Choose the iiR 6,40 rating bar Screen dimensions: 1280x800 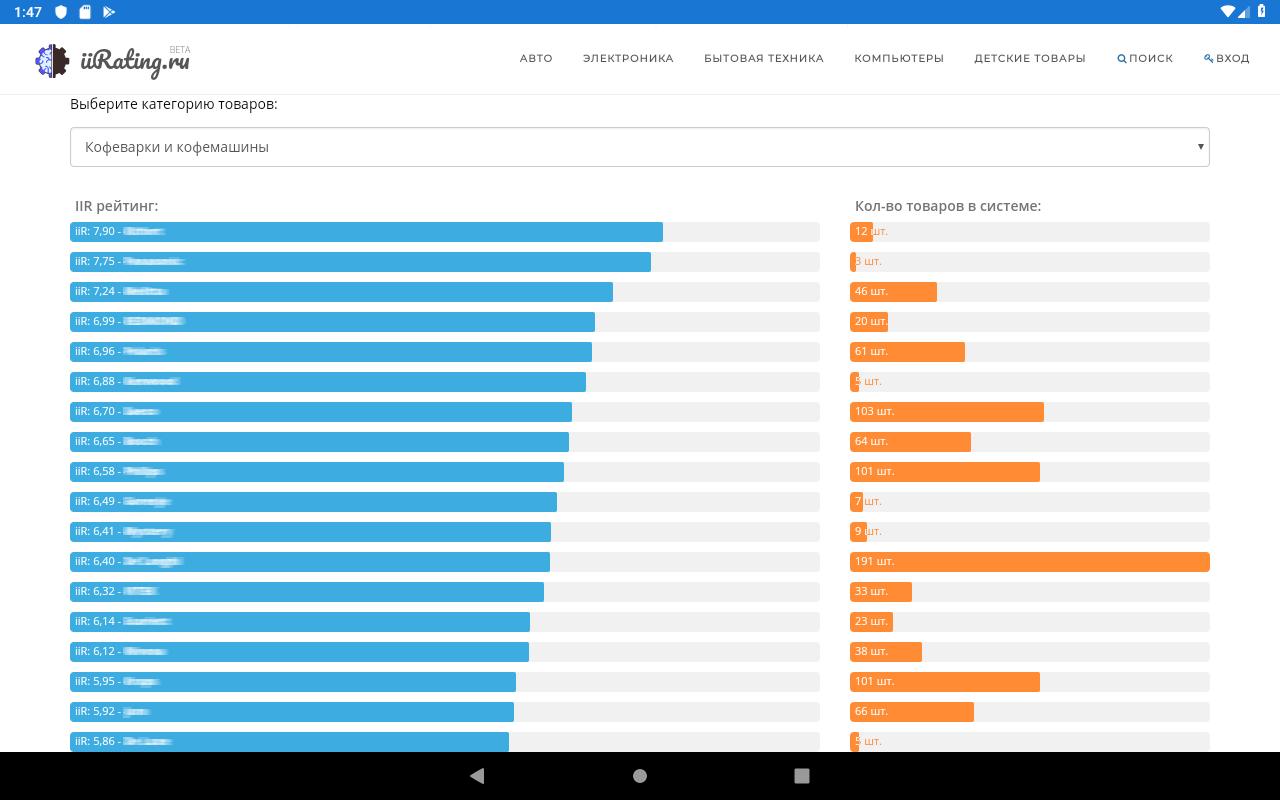pyautogui.click(x=310, y=562)
